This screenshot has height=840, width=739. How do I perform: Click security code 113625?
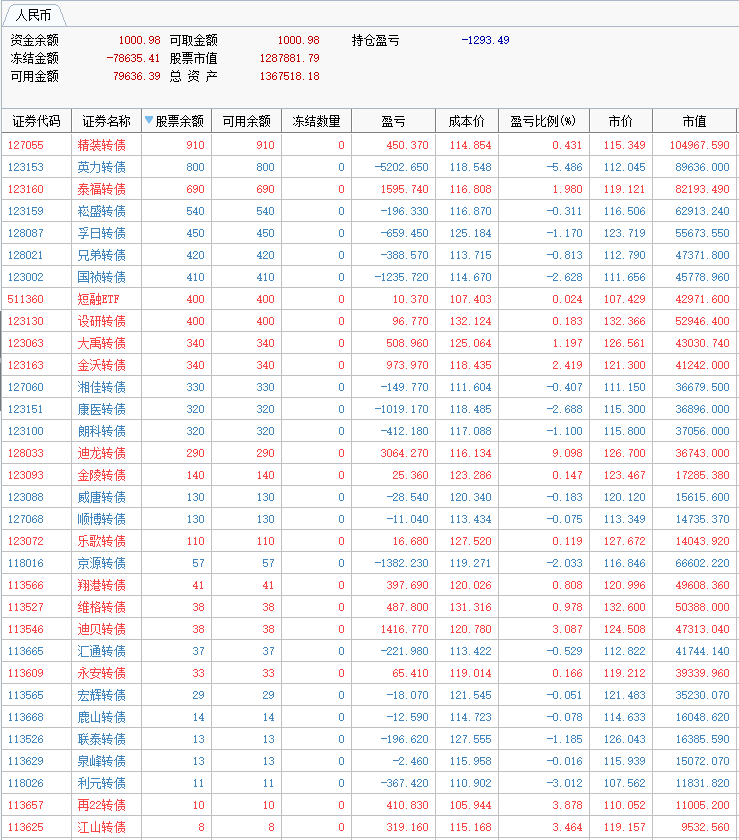(26, 827)
